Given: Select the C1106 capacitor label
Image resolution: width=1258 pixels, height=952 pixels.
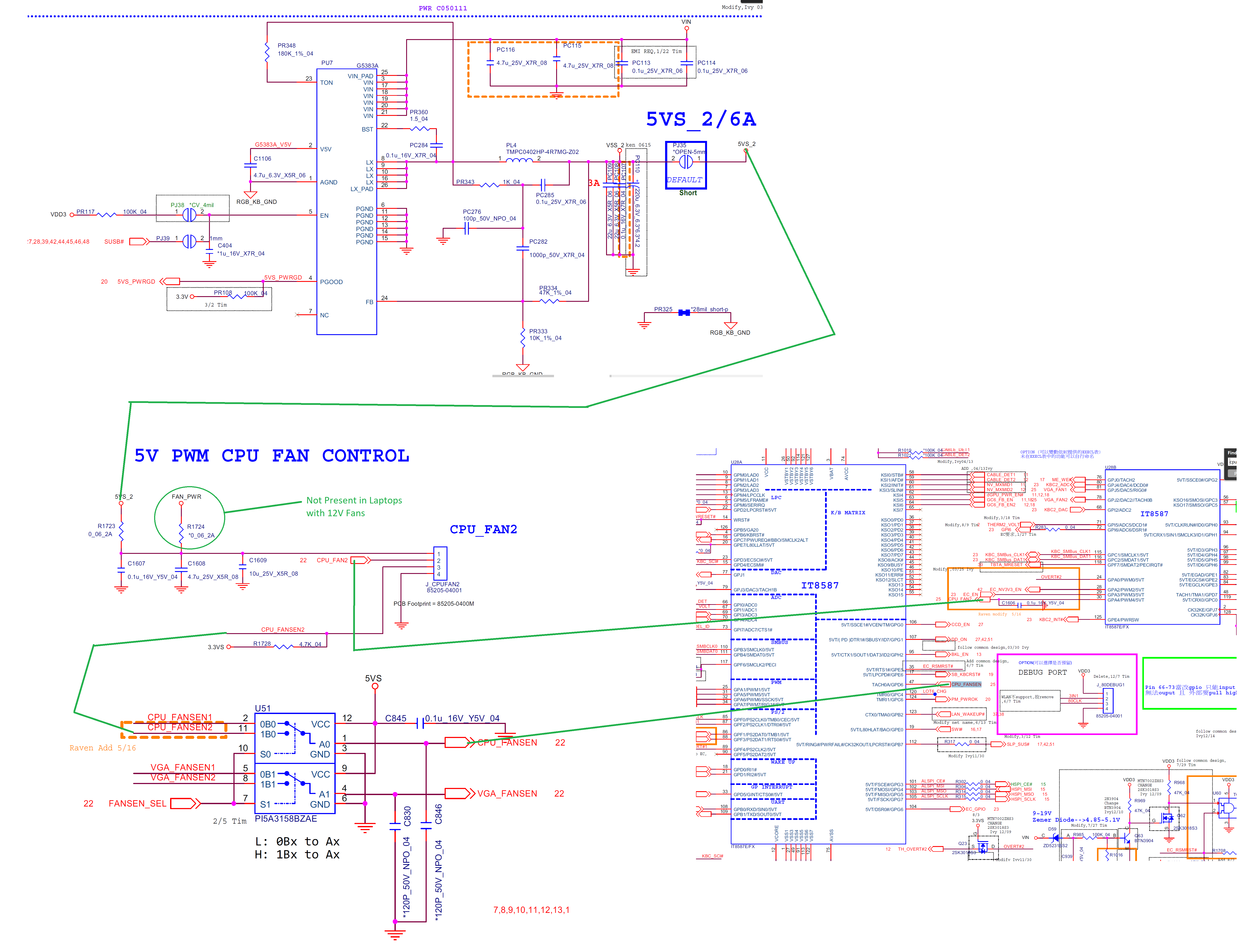Looking at the screenshot, I should (262, 159).
